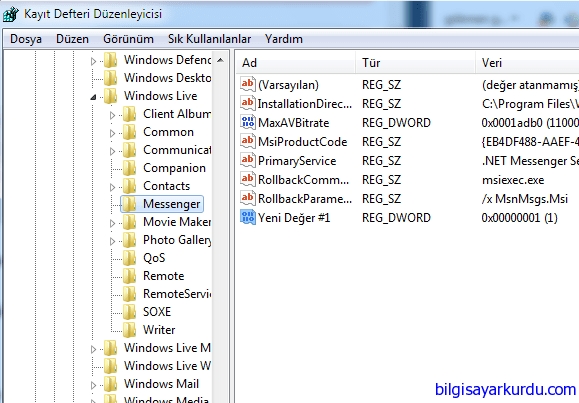Sort values by the Veri column header
Viewport: 579px width, 403px height.
click(528, 63)
